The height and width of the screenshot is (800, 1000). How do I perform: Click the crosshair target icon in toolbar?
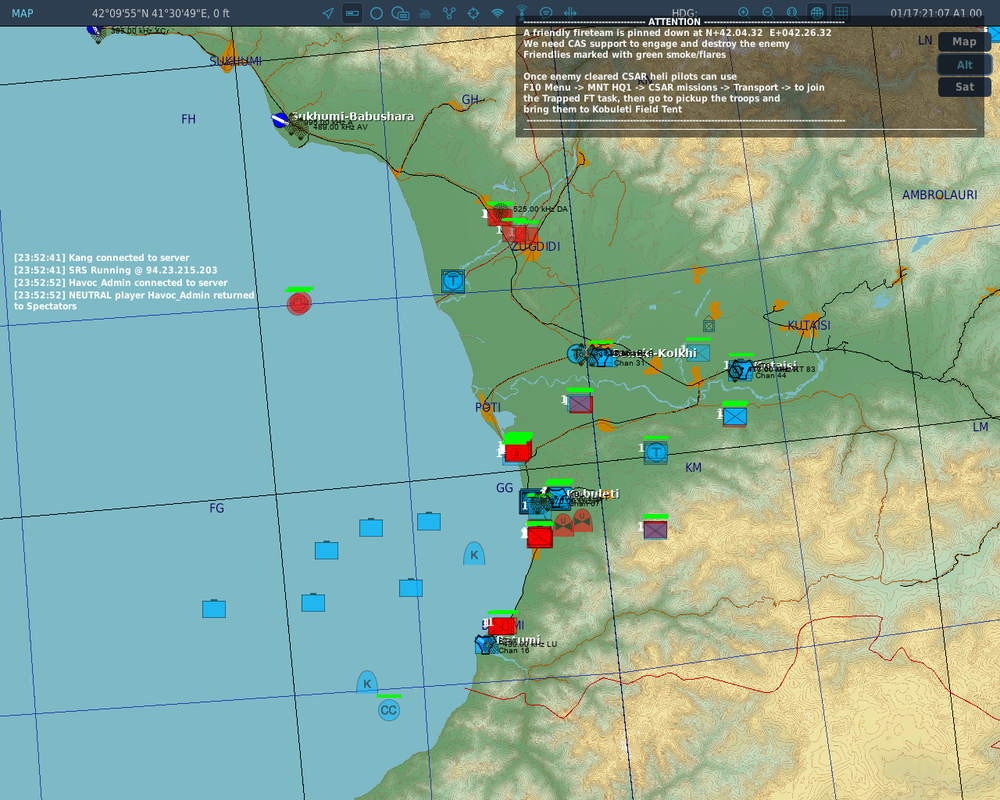pyautogui.click(x=473, y=13)
